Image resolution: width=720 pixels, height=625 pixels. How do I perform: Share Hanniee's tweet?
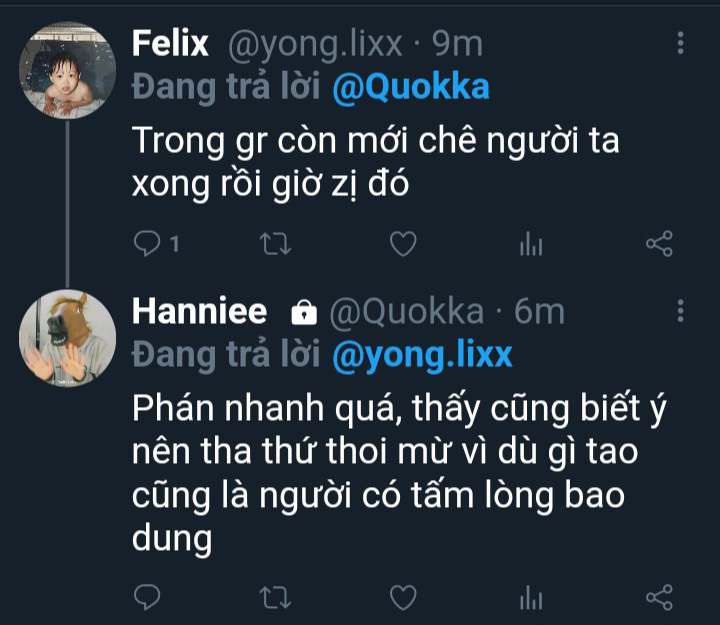pyautogui.click(x=659, y=598)
